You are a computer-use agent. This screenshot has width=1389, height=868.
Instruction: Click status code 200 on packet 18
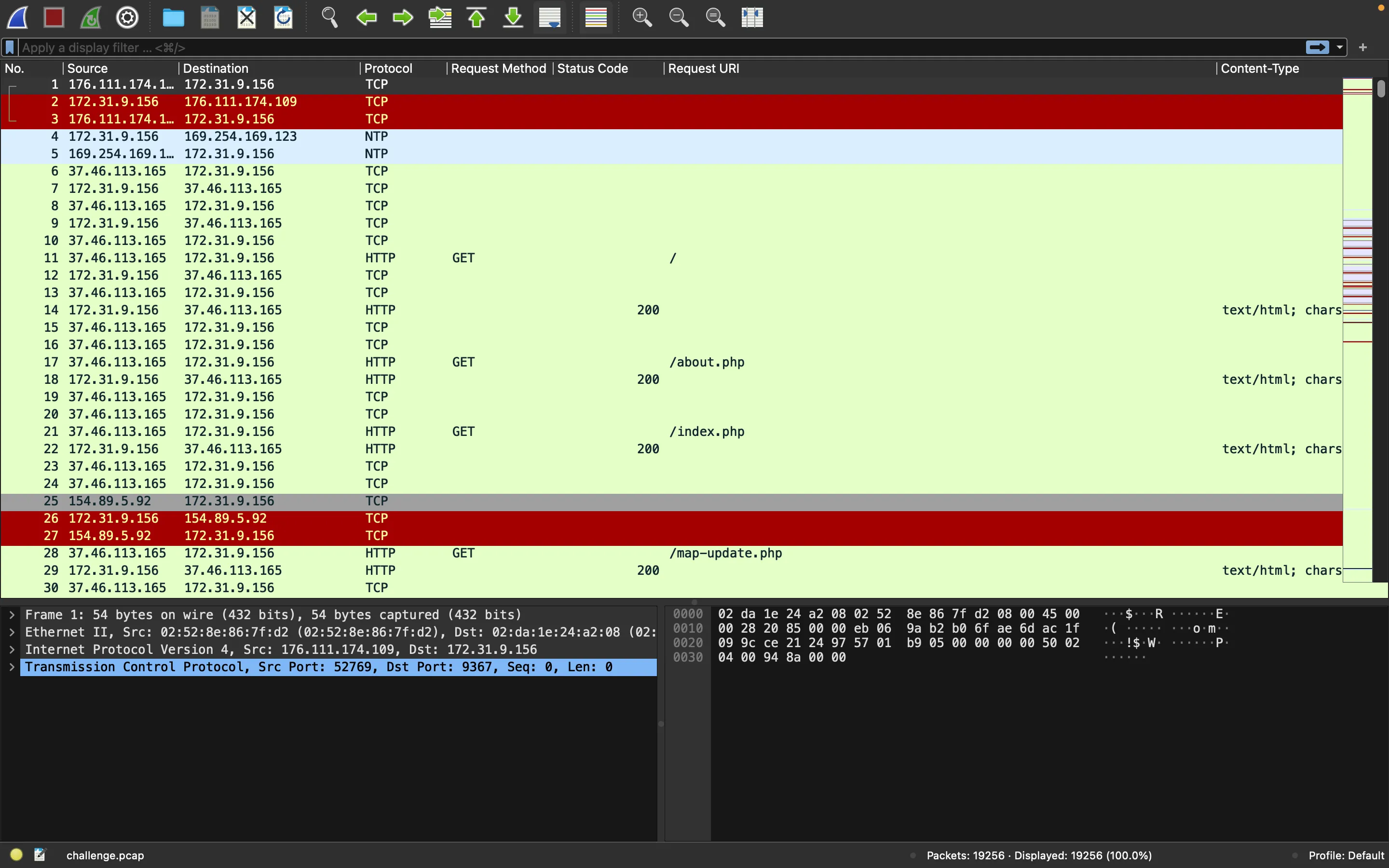point(648,380)
